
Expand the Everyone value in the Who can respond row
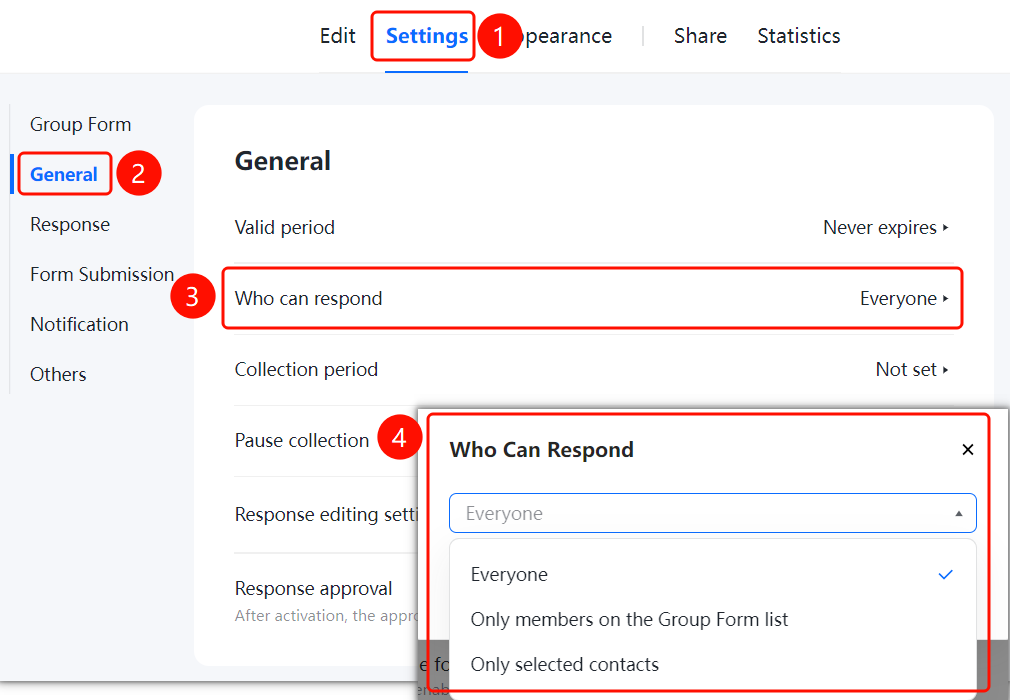pyautogui.click(x=904, y=298)
